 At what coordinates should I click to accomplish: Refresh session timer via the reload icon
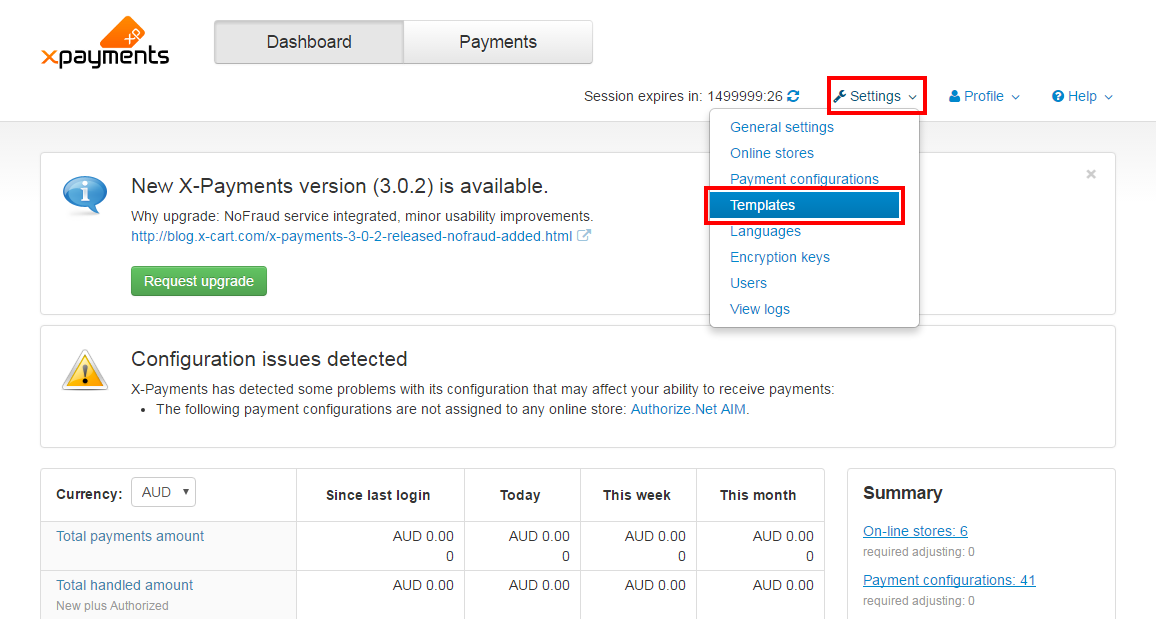click(x=793, y=96)
